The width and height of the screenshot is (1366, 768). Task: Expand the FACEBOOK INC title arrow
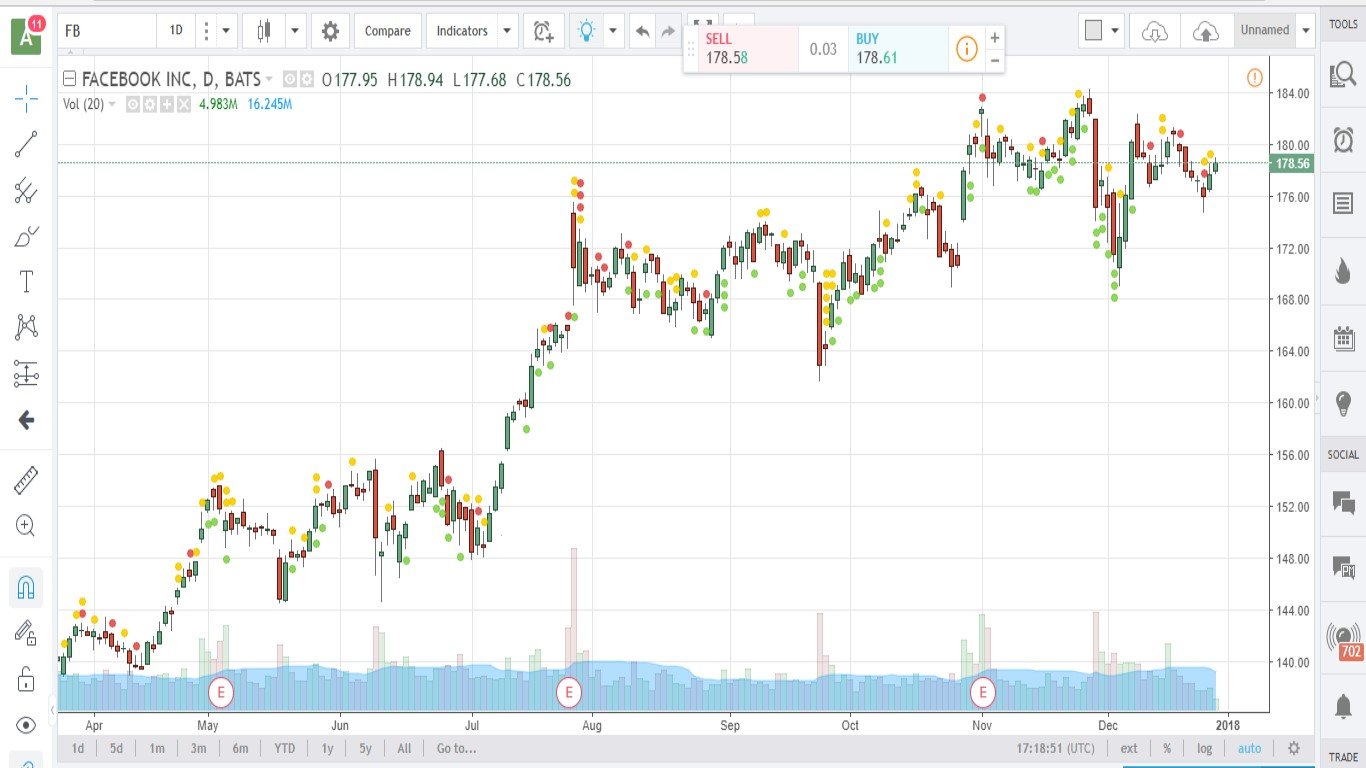[270, 79]
